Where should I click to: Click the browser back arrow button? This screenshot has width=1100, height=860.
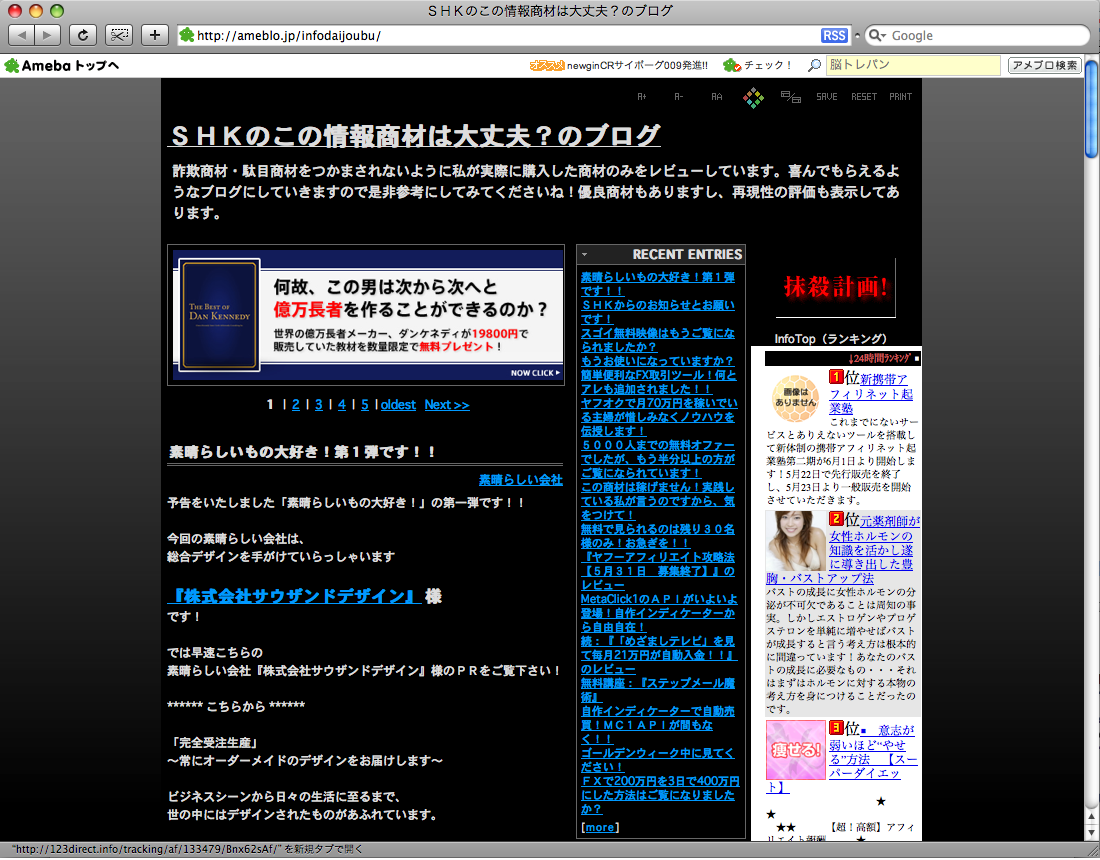22,35
